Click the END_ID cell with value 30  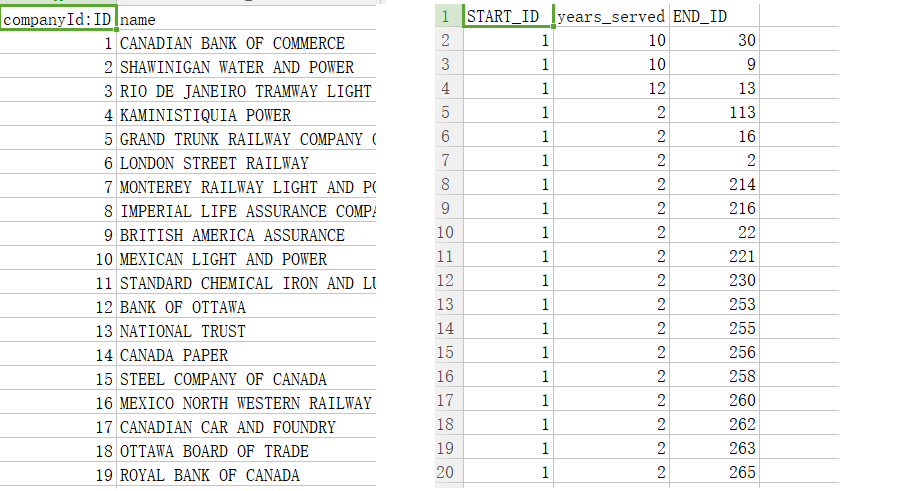714,40
